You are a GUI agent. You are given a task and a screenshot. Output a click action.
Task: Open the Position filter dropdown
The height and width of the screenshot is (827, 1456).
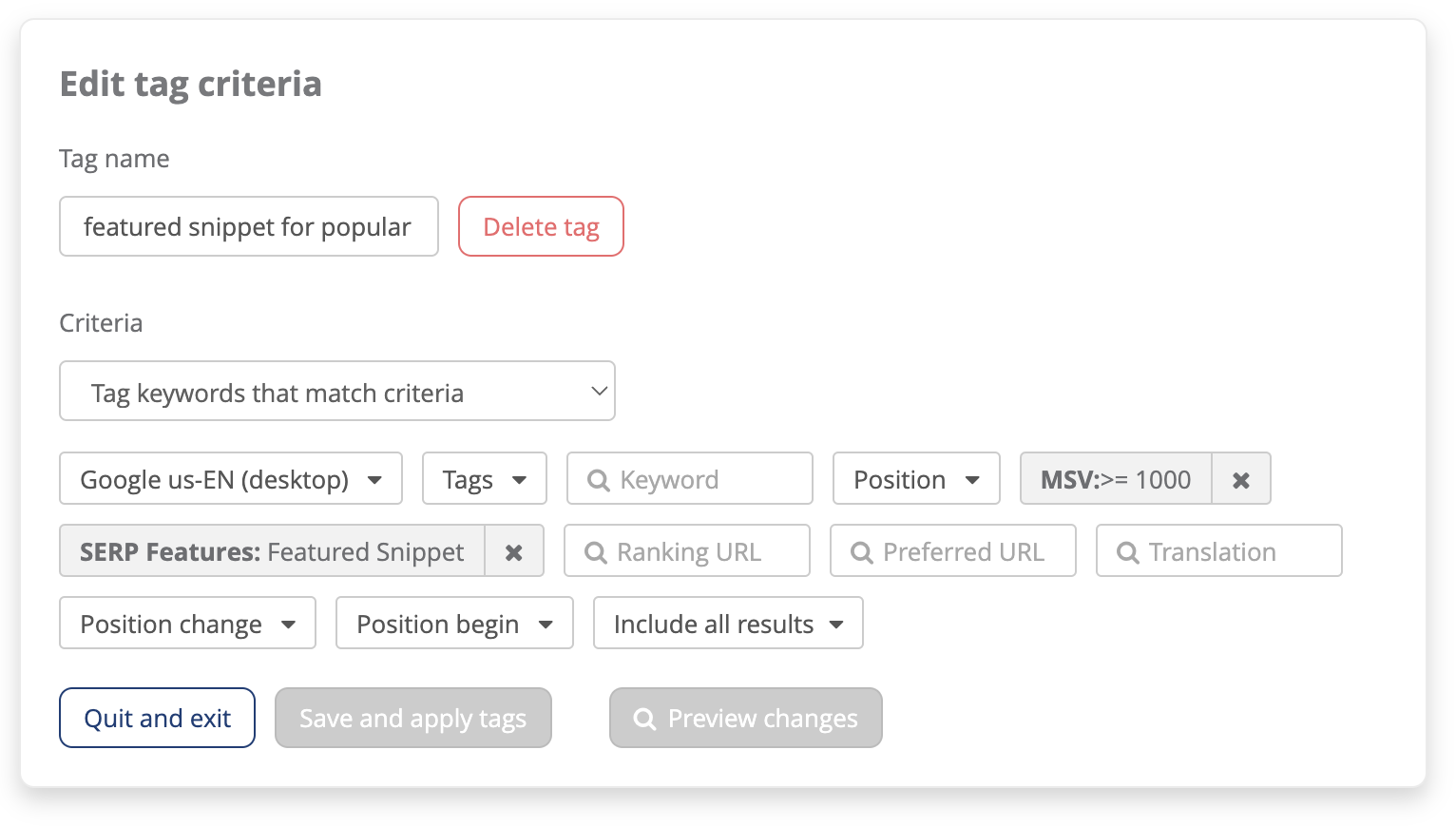pos(915,479)
